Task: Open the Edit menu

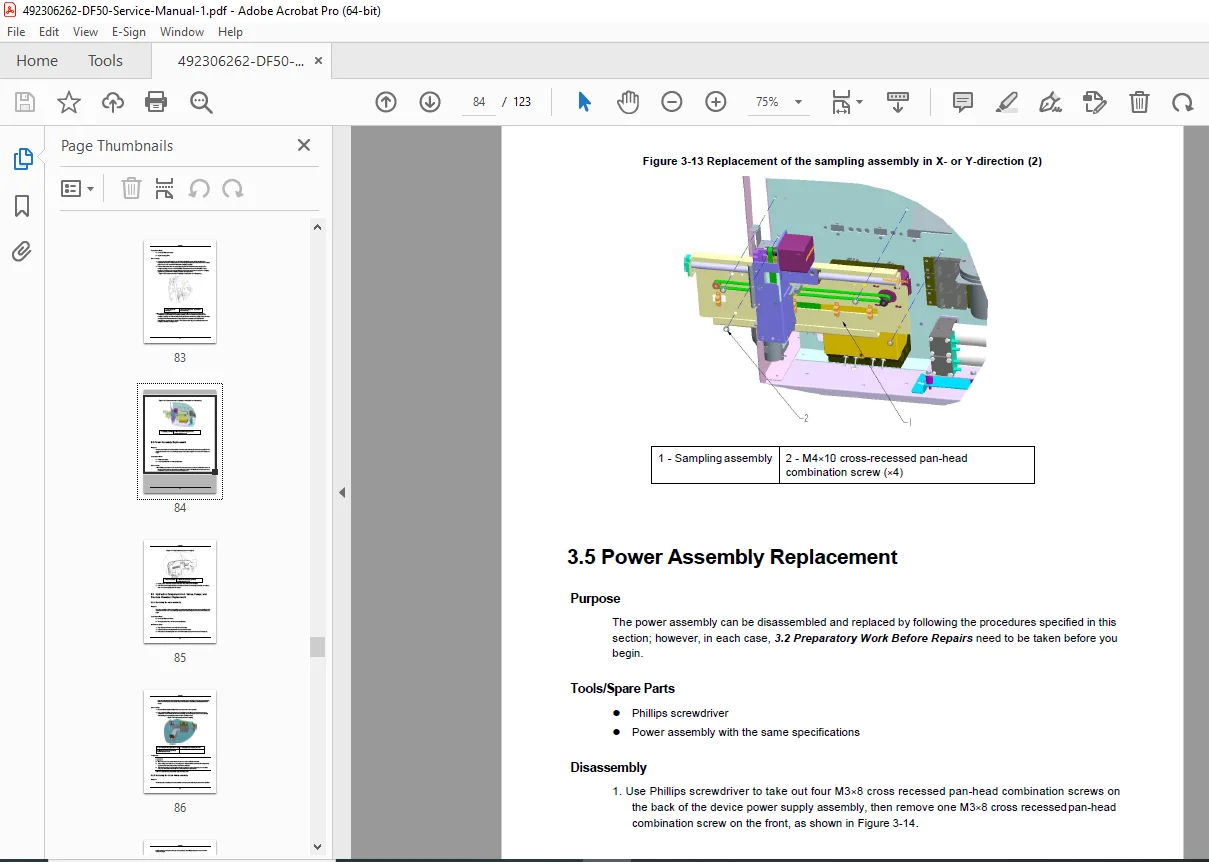Action: [x=48, y=32]
